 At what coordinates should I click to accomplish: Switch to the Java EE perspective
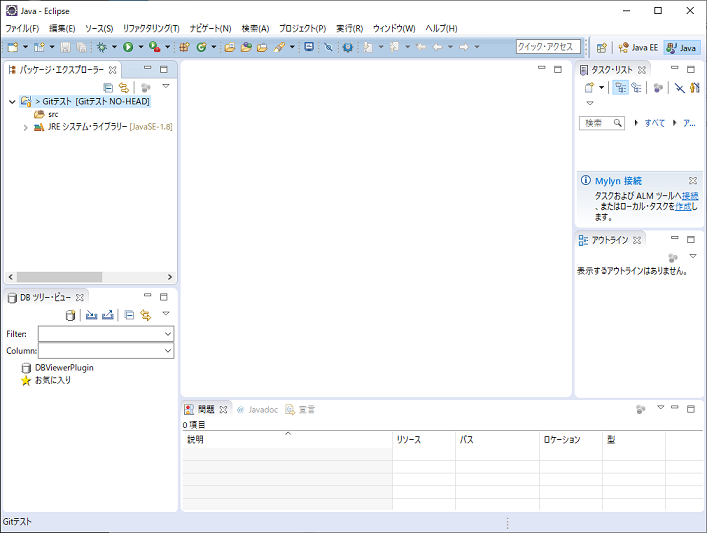pyautogui.click(x=638, y=47)
